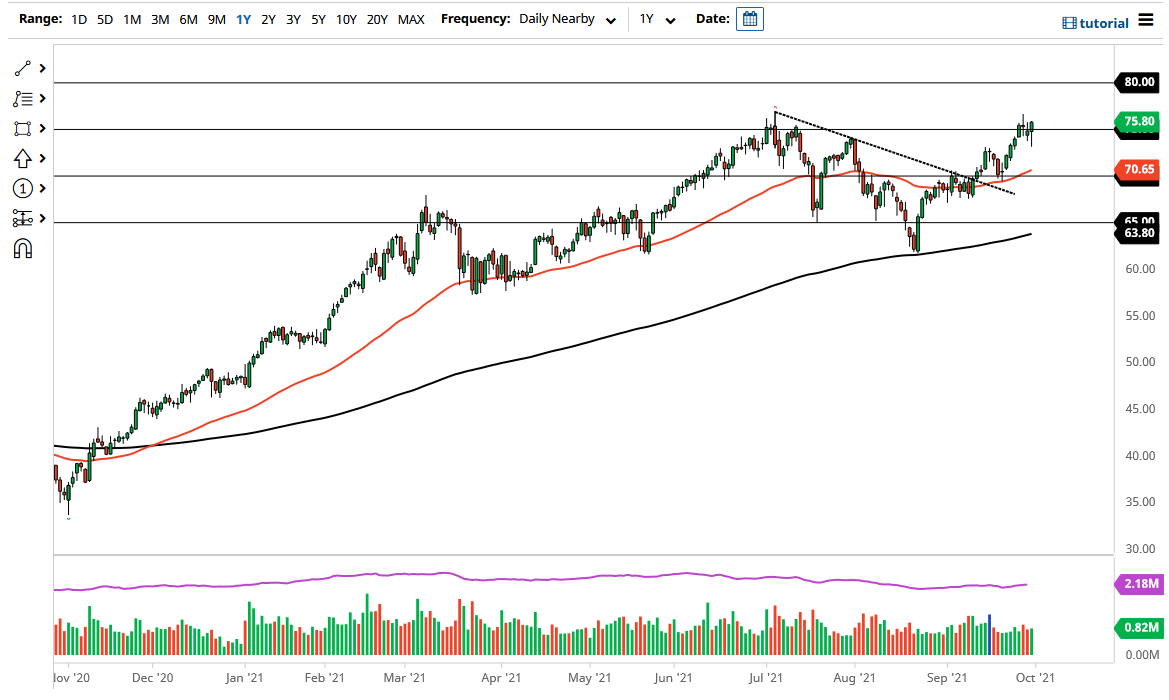Open the annotation list tool

[22, 98]
